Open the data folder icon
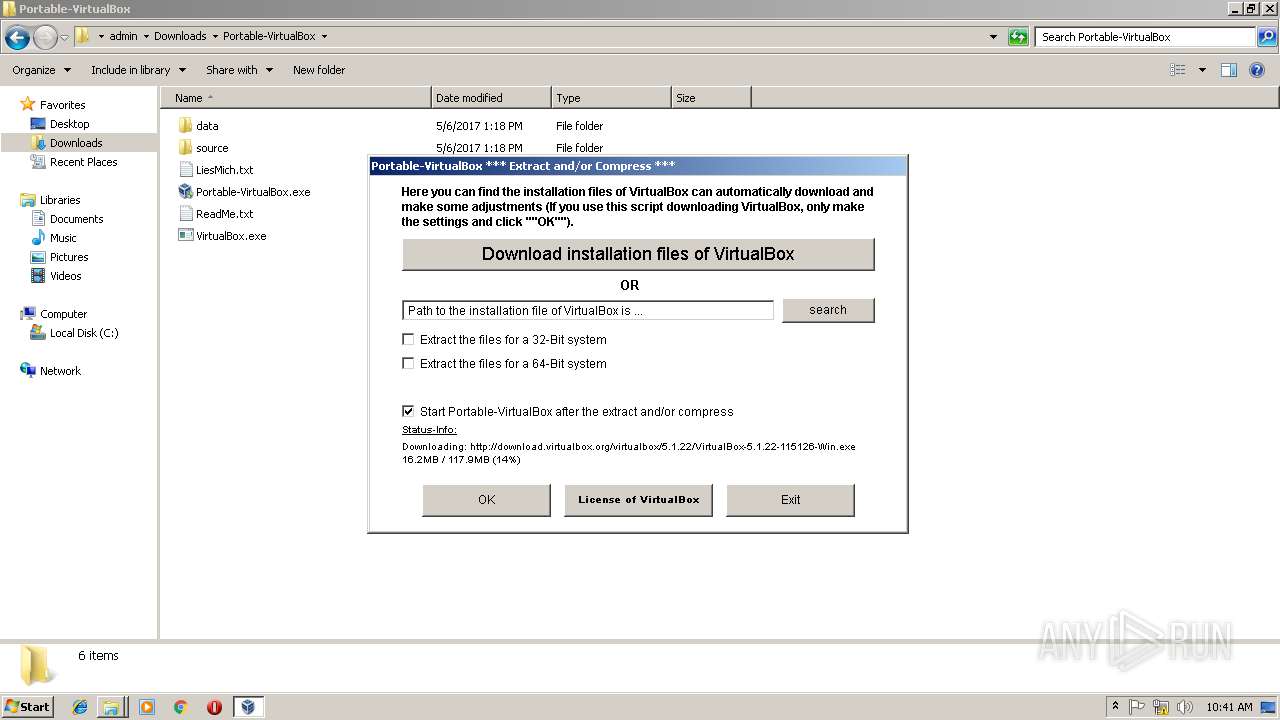1280x720 pixels. tap(185, 126)
